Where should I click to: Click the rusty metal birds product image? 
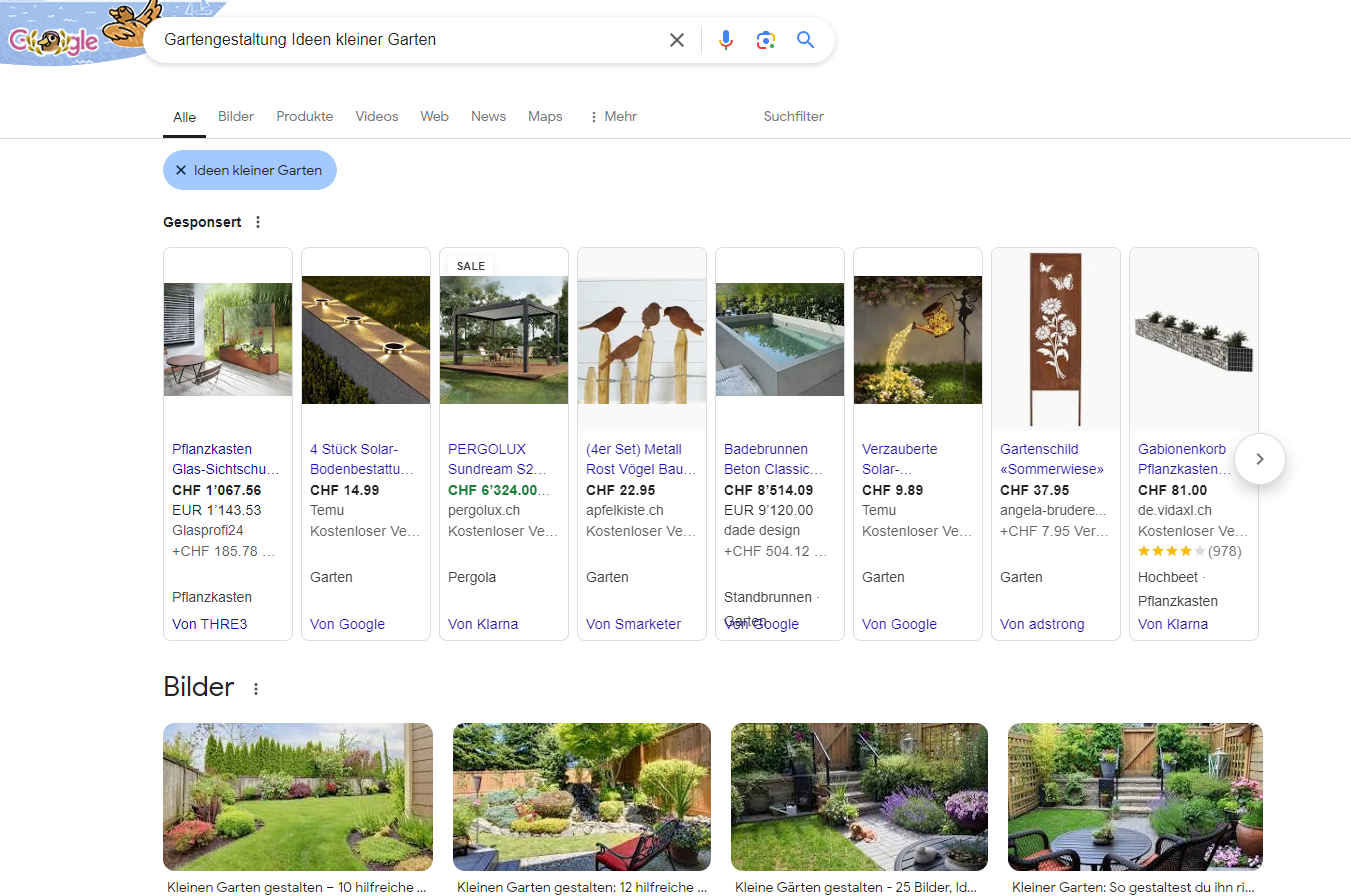[642, 340]
